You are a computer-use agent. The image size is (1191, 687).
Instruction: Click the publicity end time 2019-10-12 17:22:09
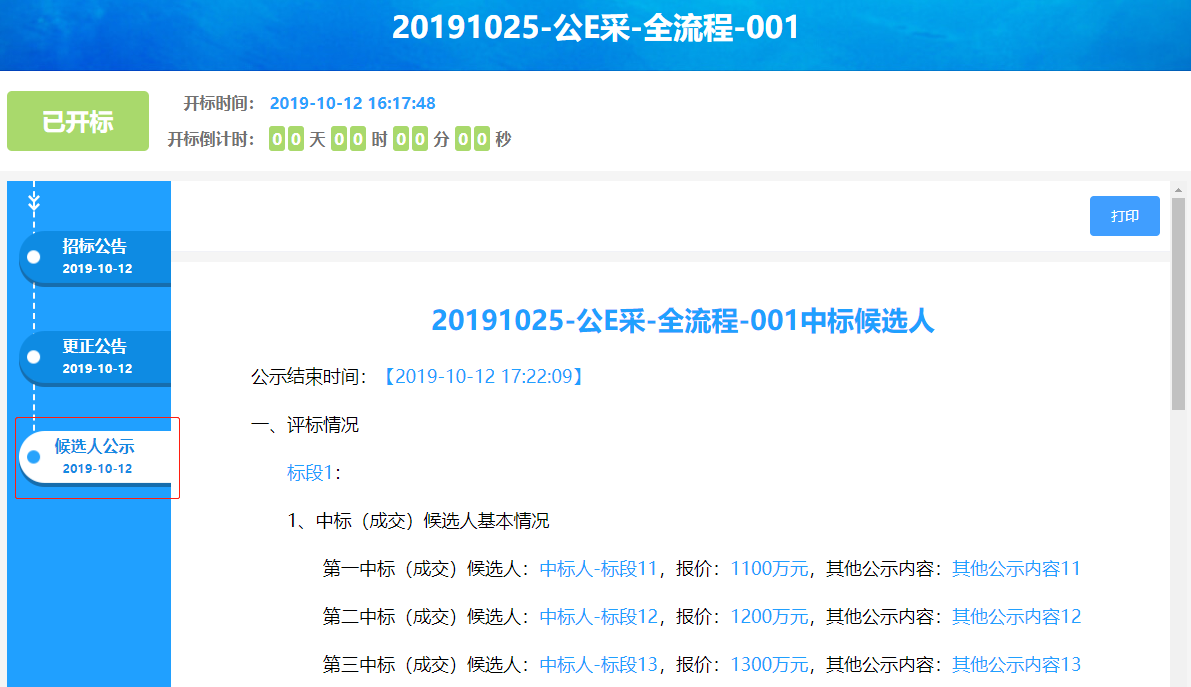[x=483, y=377]
